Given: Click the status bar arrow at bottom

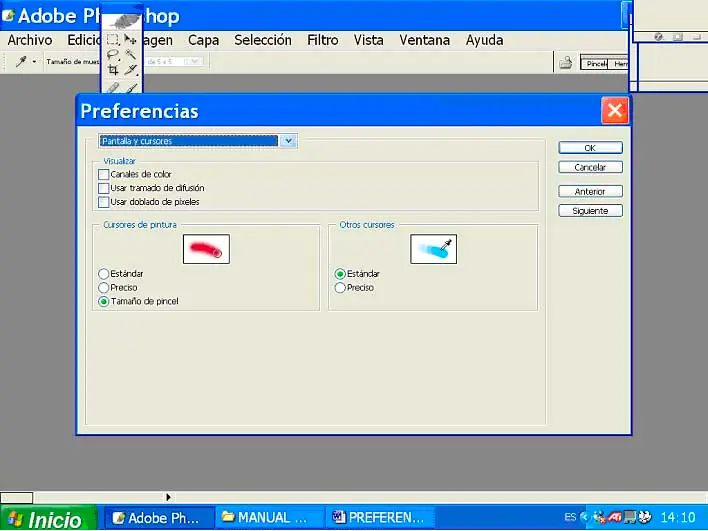Looking at the screenshot, I should [x=168, y=497].
